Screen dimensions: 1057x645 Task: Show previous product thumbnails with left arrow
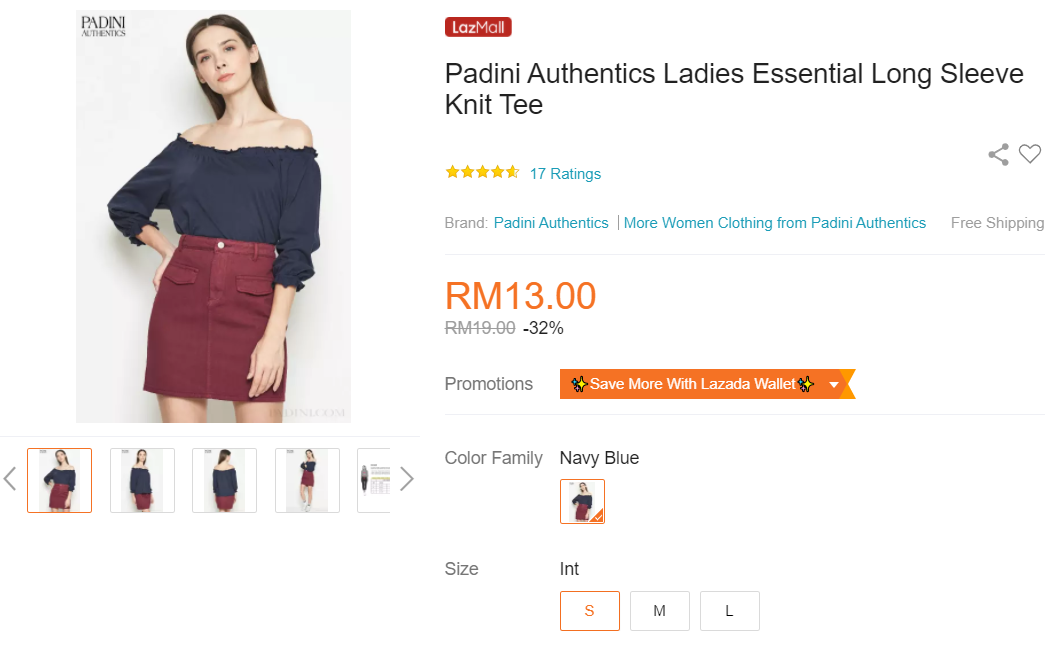(x=10, y=479)
